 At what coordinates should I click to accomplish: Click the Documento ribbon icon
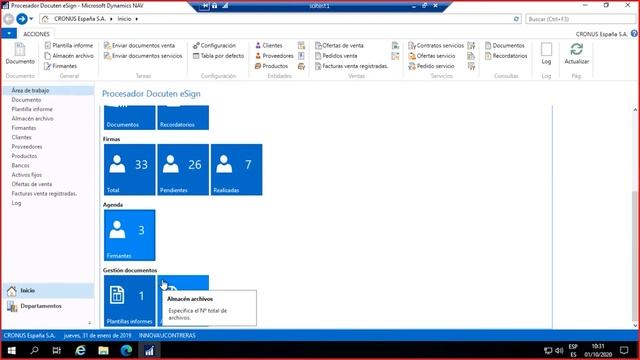pyautogui.click(x=20, y=53)
